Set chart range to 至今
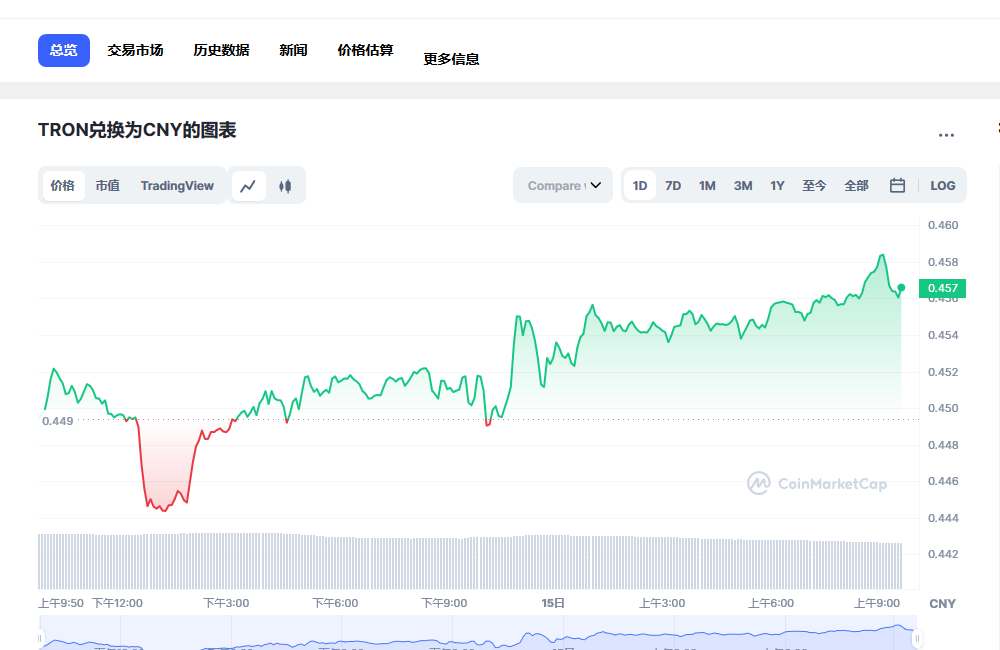This screenshot has height=650, width=1000. pos(814,186)
